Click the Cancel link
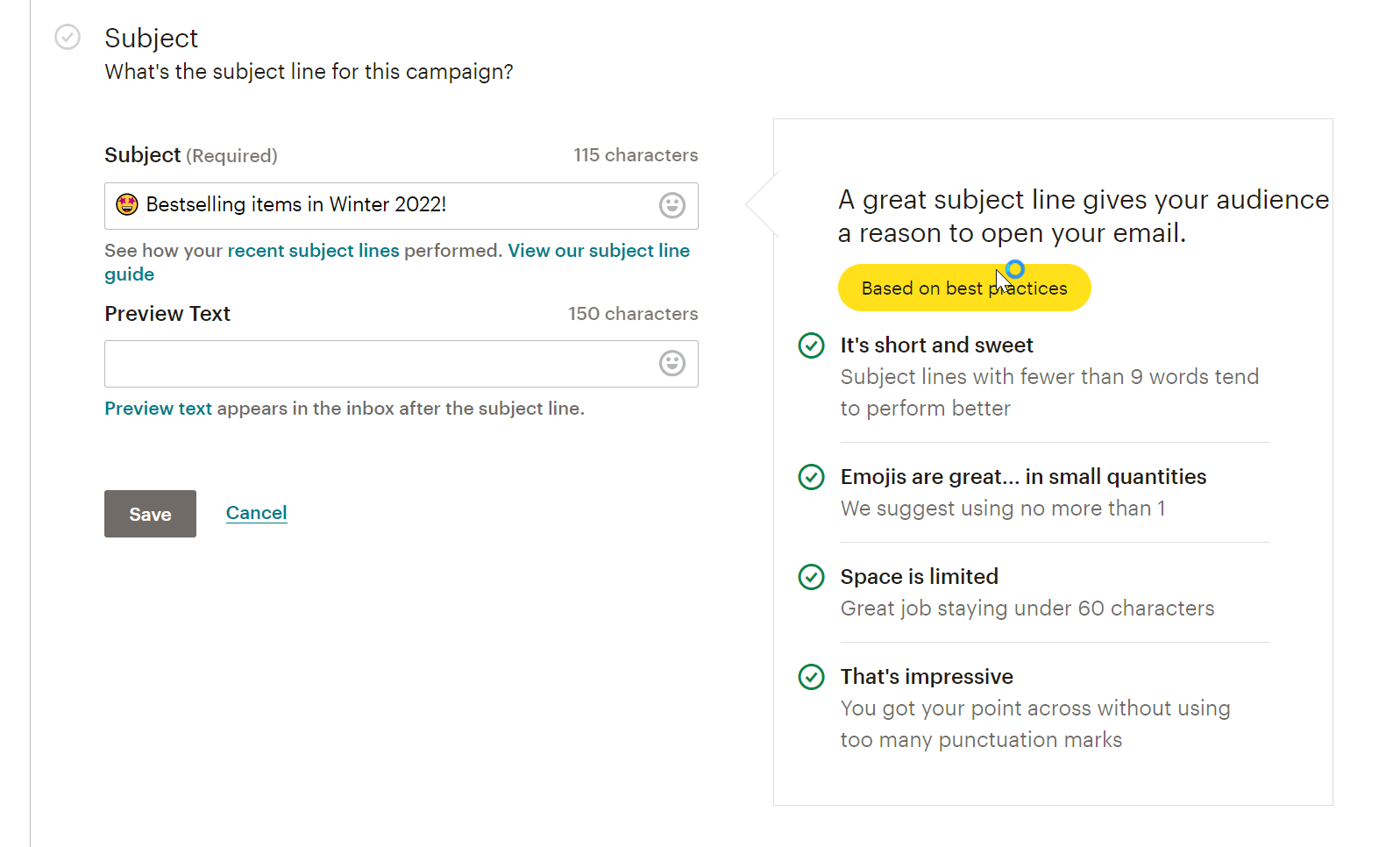Image resolution: width=1400 pixels, height=847 pixels. tap(256, 513)
